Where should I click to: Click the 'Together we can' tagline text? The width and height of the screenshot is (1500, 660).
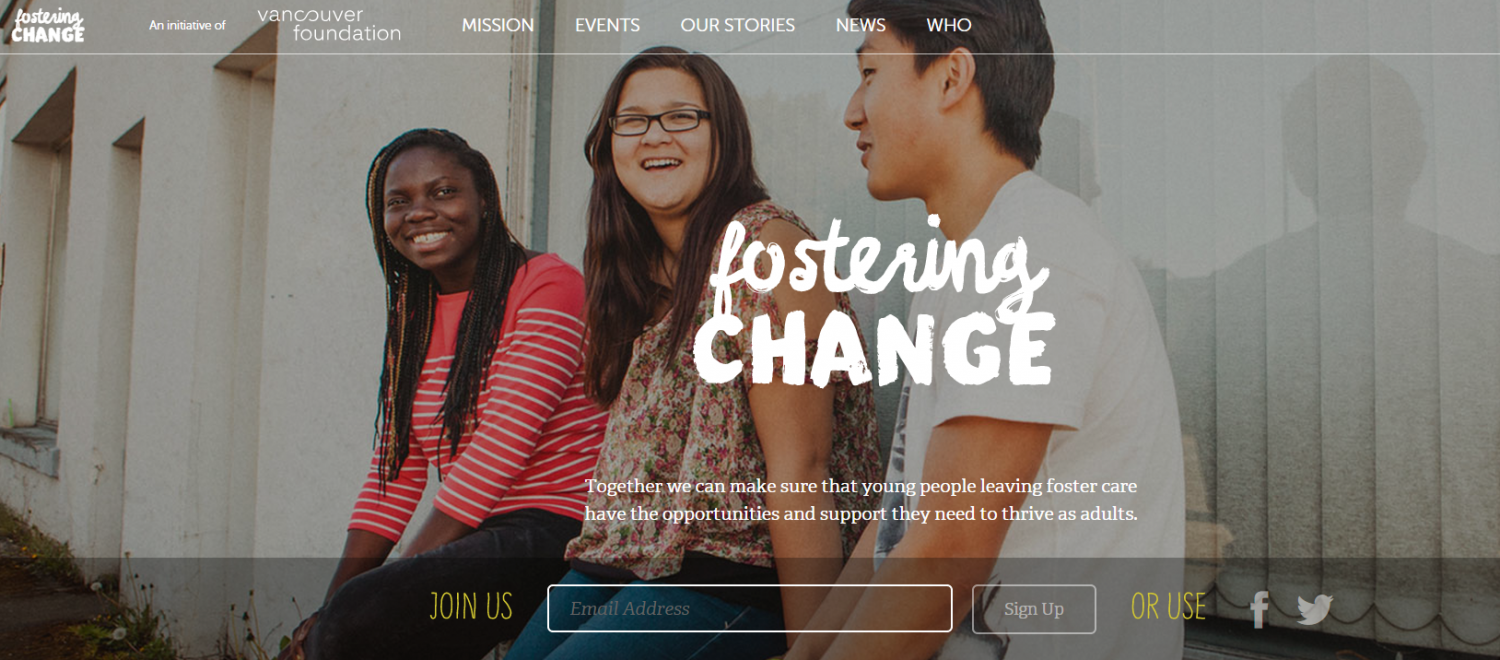pos(861,500)
